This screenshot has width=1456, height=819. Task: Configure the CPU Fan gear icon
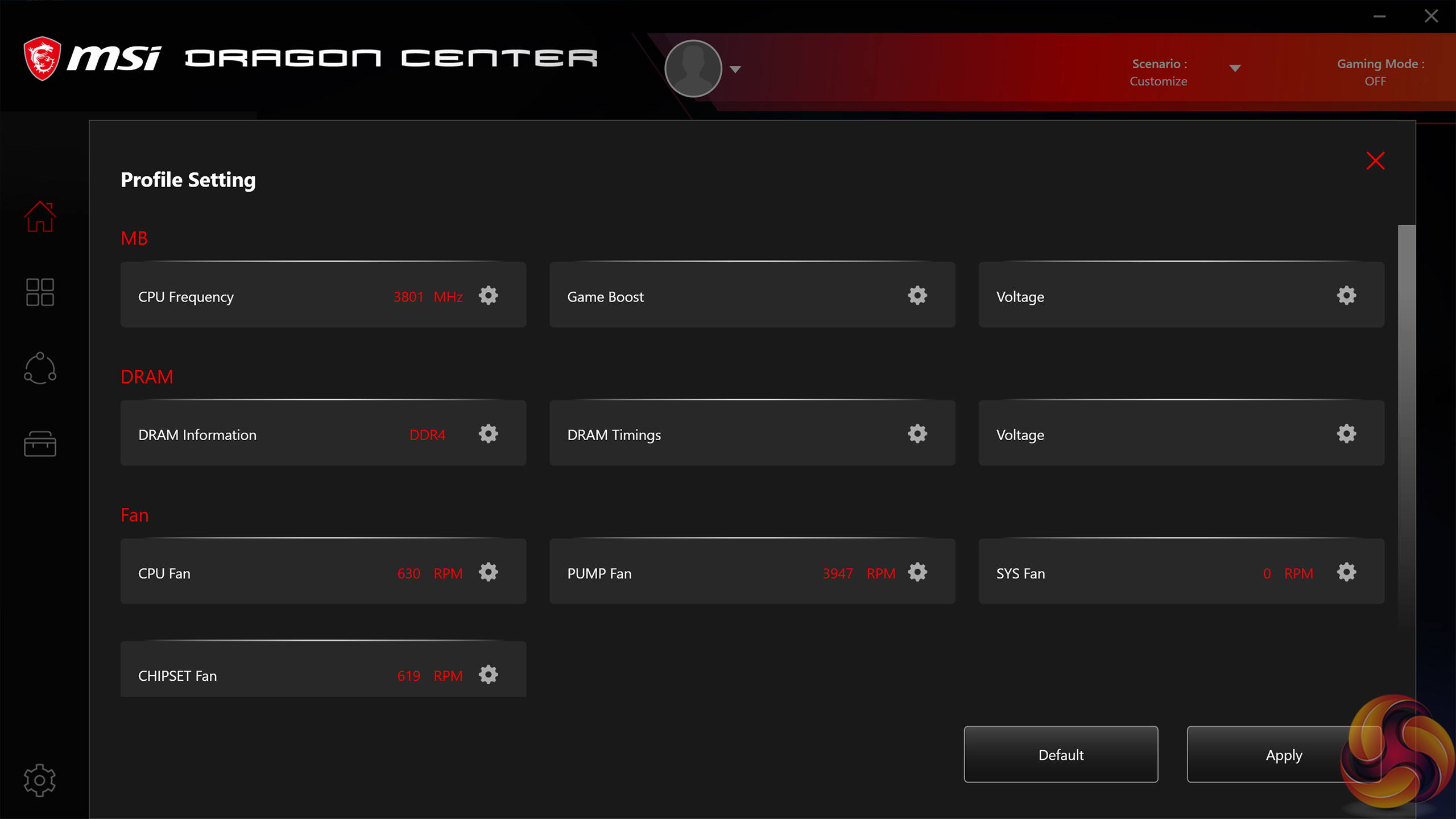tap(488, 572)
